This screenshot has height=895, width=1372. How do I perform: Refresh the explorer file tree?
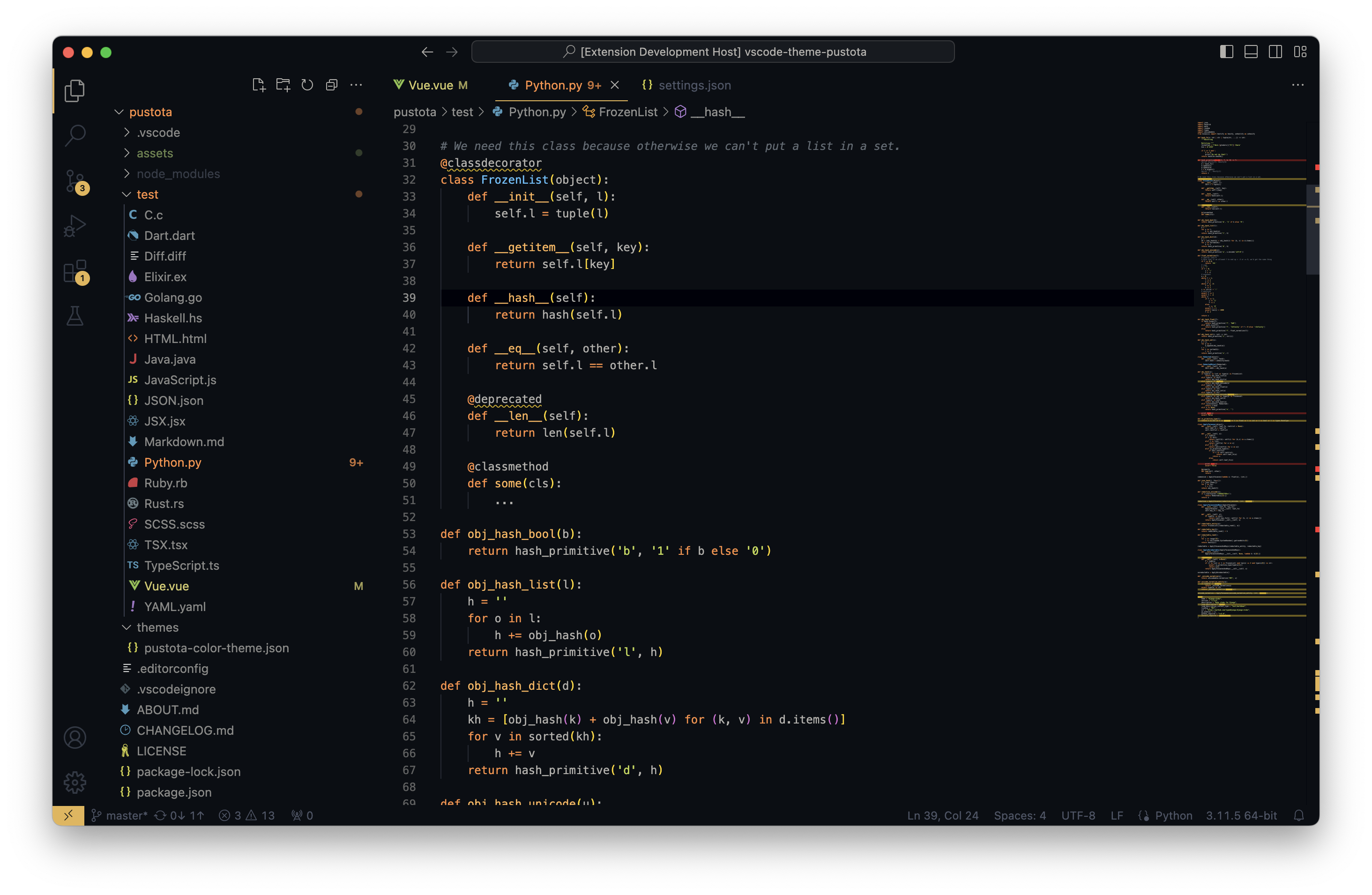pos(307,85)
